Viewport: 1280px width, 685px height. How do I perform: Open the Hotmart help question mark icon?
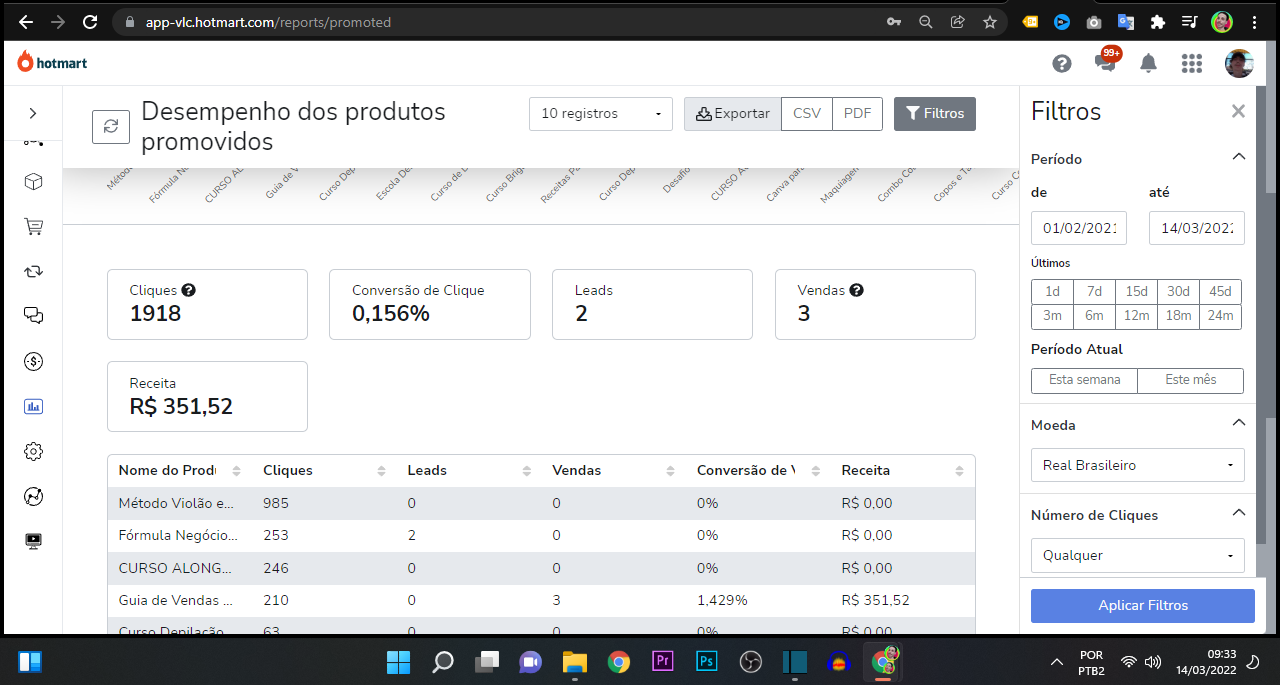1062,64
